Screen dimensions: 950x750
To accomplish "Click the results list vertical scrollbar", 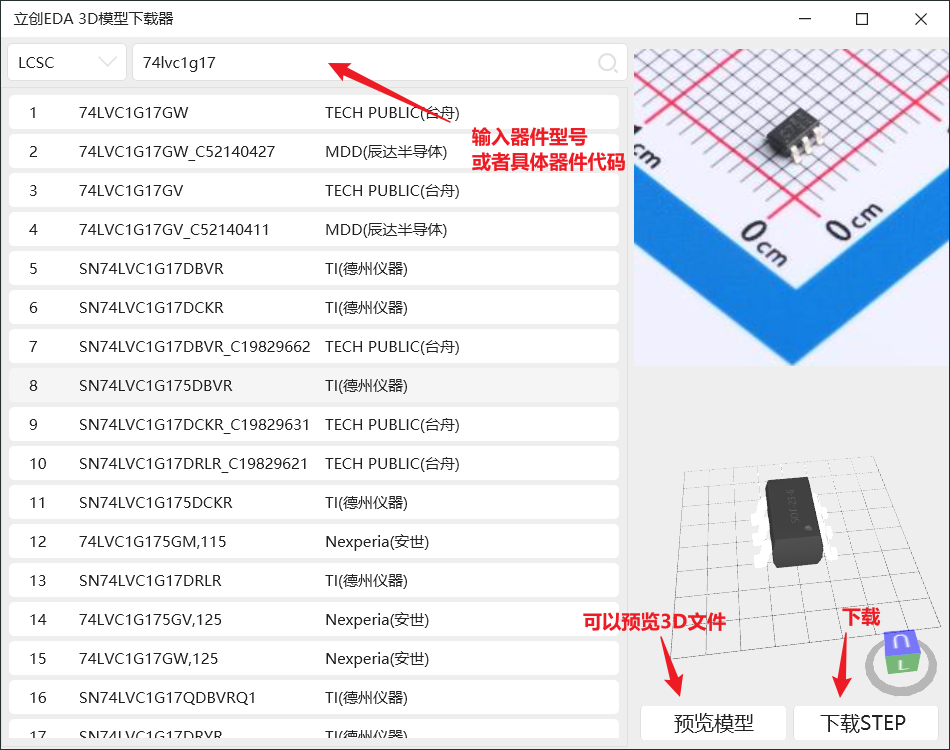I will click(x=624, y=400).
